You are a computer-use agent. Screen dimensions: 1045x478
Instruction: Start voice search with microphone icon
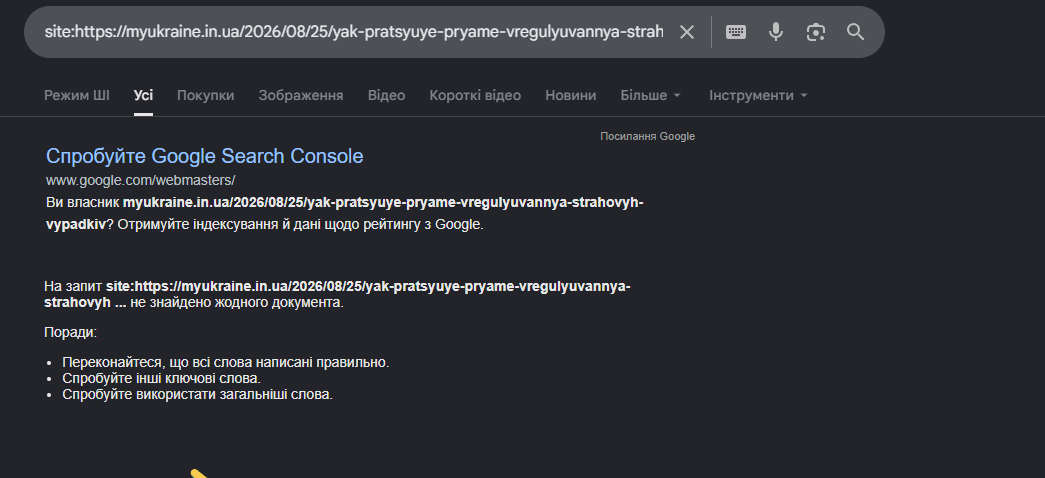(x=776, y=32)
